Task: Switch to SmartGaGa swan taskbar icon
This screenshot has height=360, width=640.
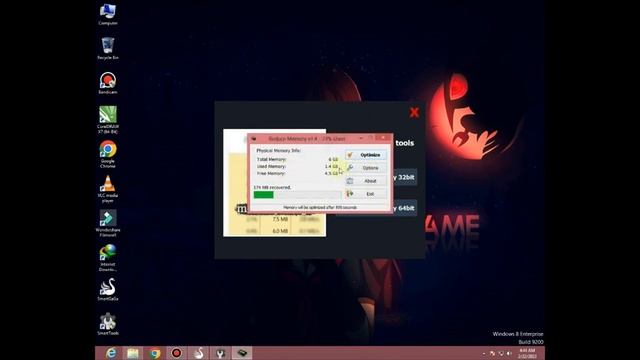Action: pyautogui.click(x=198, y=353)
